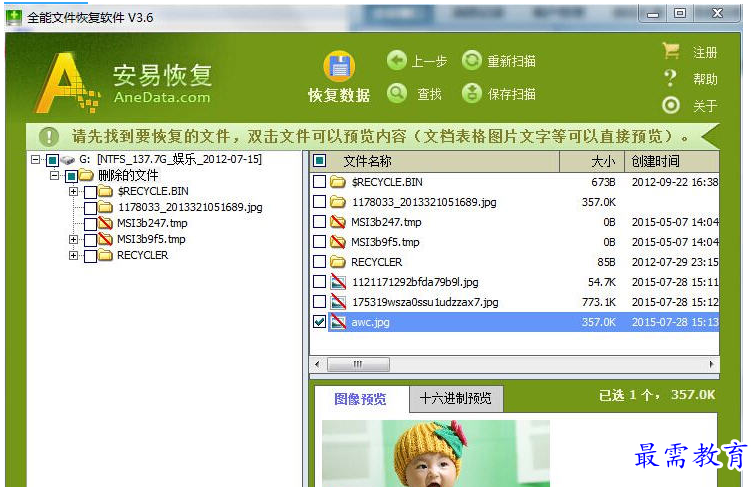Viewport: 756px width, 487px height.
Task: Collapse the 删除的文件 tree node
Action: [x=56, y=176]
